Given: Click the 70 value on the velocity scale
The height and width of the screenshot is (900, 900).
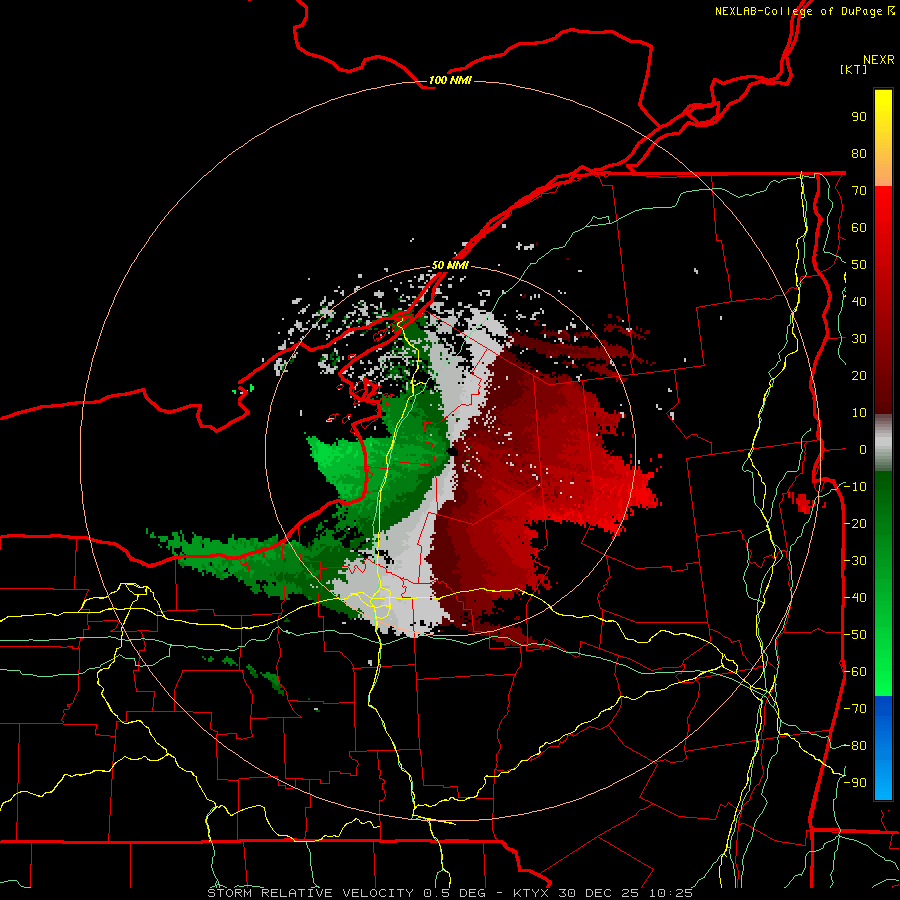Looking at the screenshot, I should click(x=859, y=191).
